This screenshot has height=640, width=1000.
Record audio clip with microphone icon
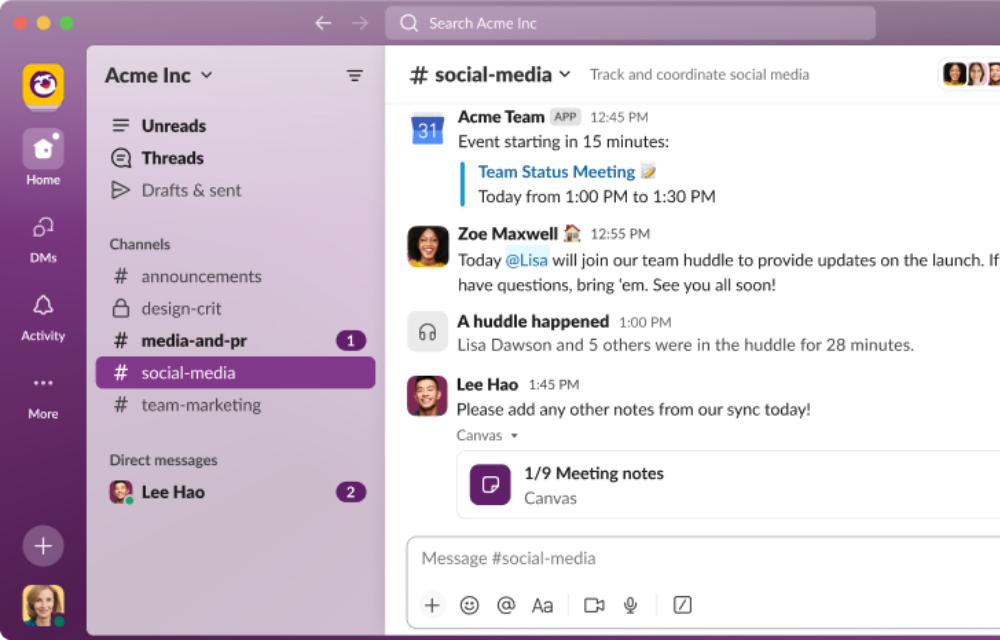coord(631,605)
